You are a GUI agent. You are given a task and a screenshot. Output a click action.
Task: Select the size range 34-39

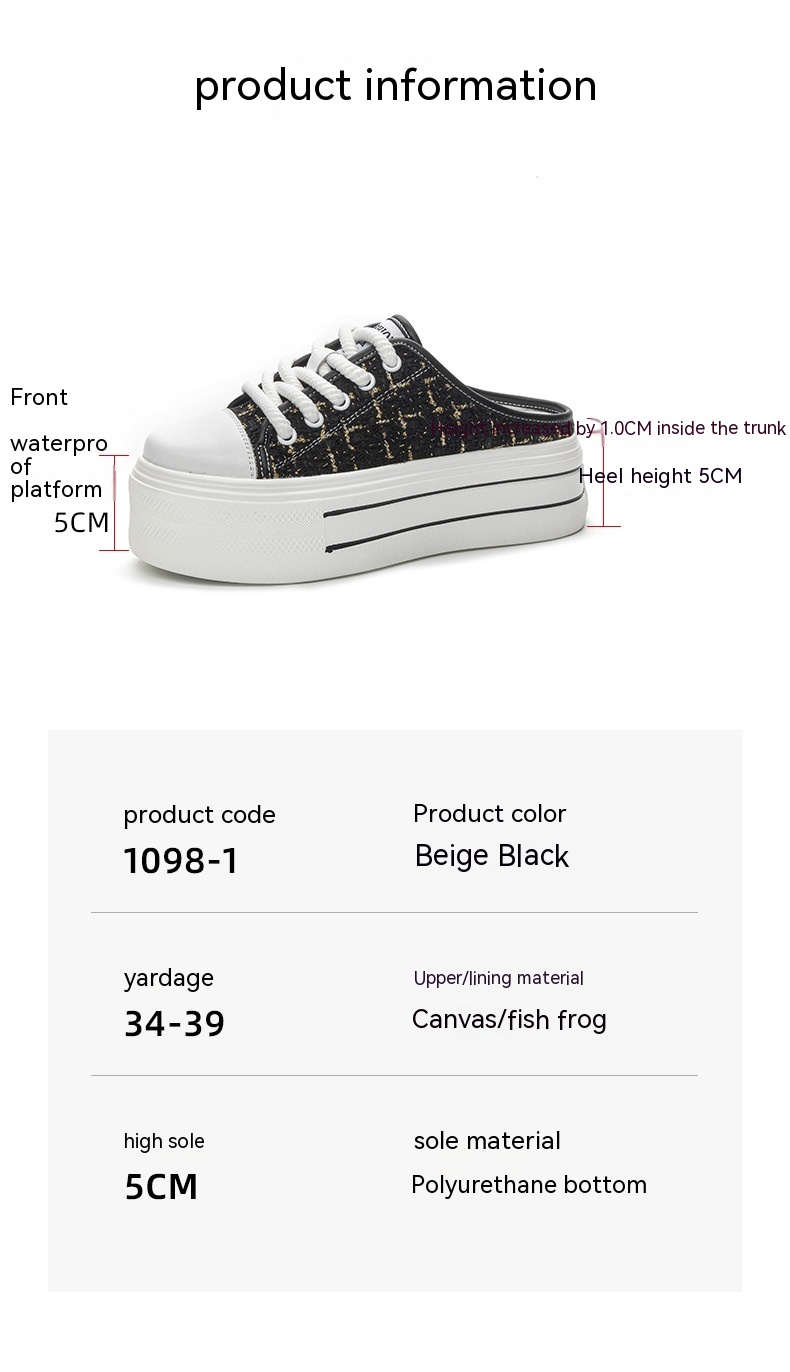tap(174, 1023)
